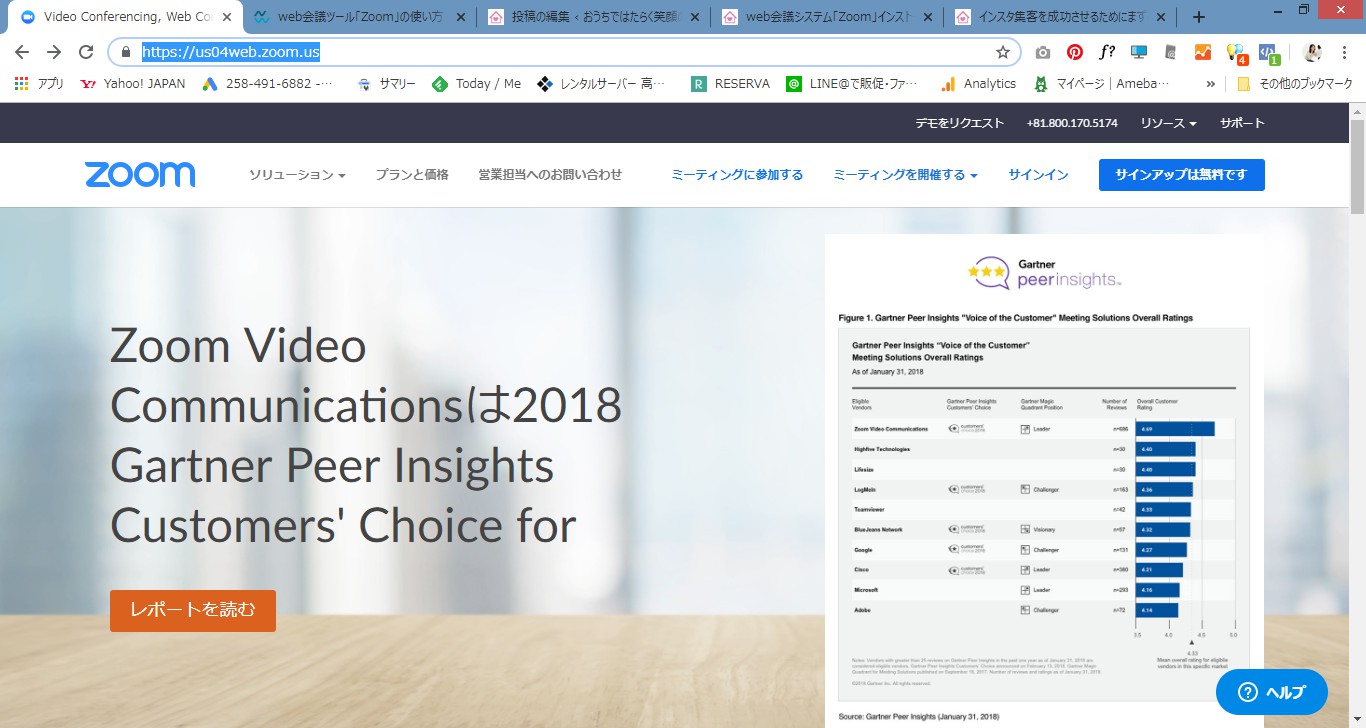Open the Yahoo! JAPAN bookmark
This screenshot has width=1366, height=728.
(132, 84)
